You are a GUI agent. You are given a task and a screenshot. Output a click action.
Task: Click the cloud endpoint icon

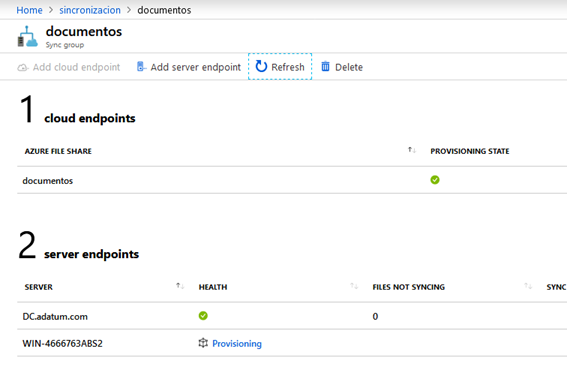click(x=22, y=67)
